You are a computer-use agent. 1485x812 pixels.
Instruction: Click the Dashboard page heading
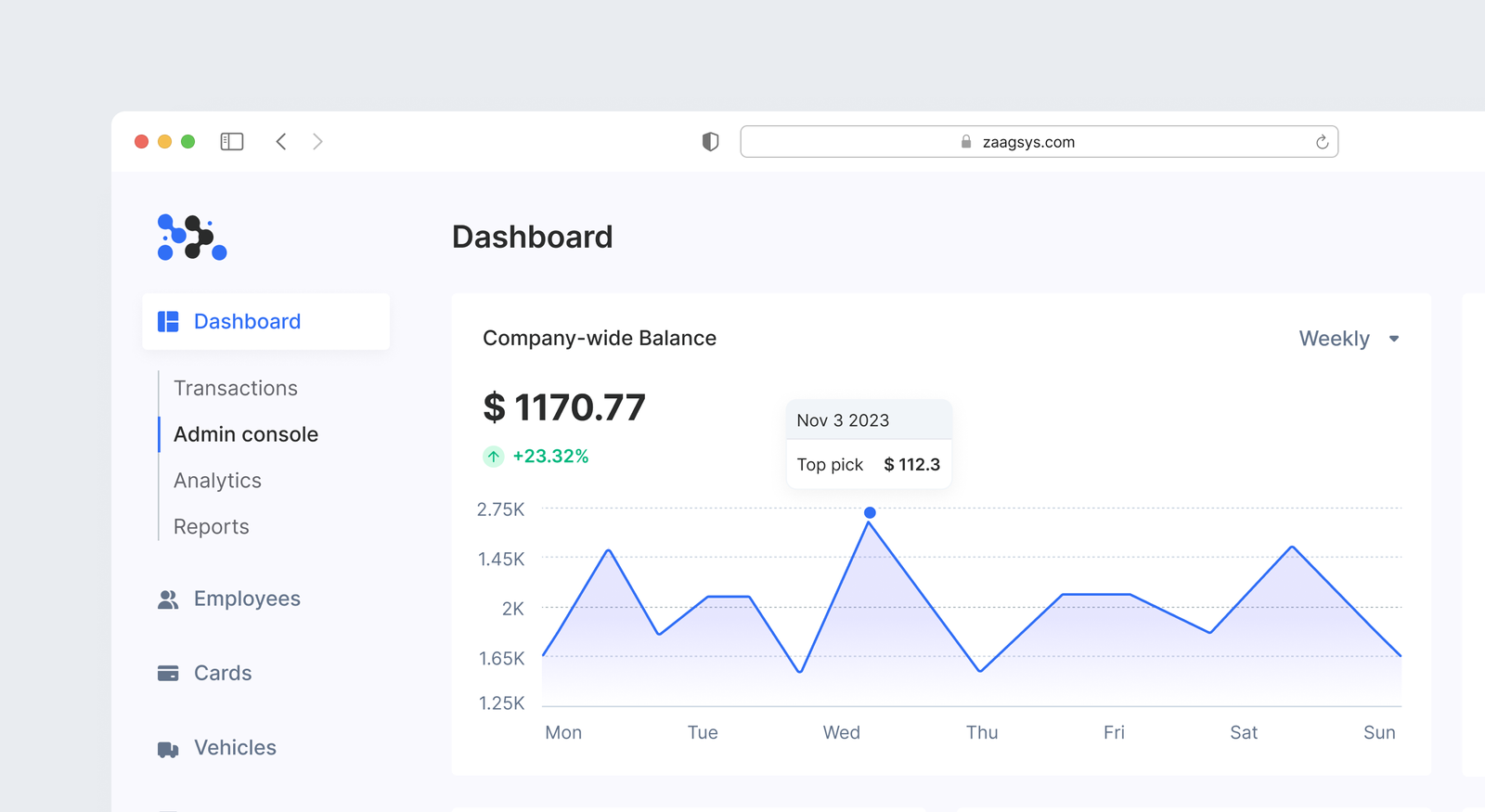click(533, 238)
